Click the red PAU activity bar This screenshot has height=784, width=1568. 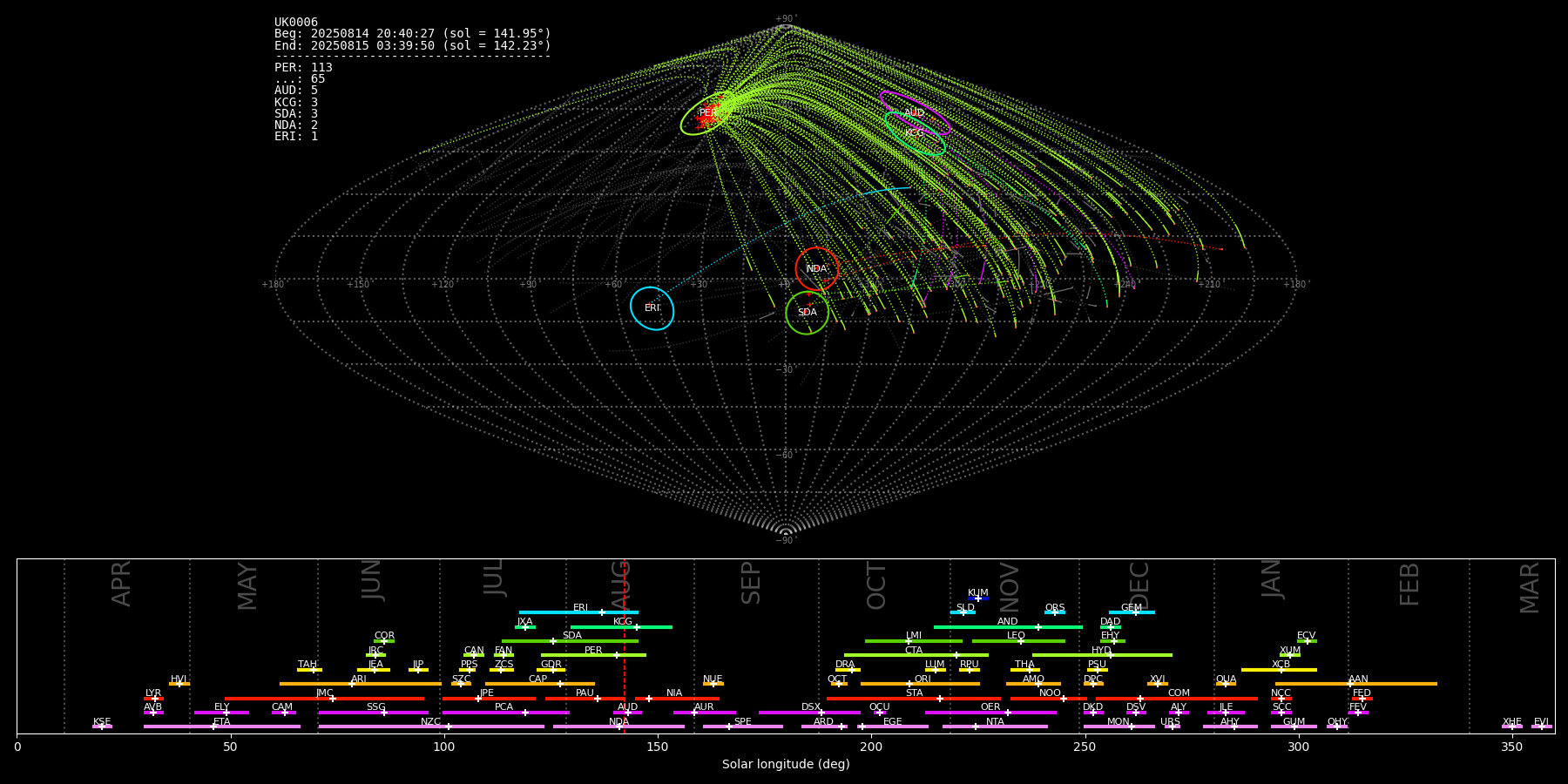tap(585, 698)
